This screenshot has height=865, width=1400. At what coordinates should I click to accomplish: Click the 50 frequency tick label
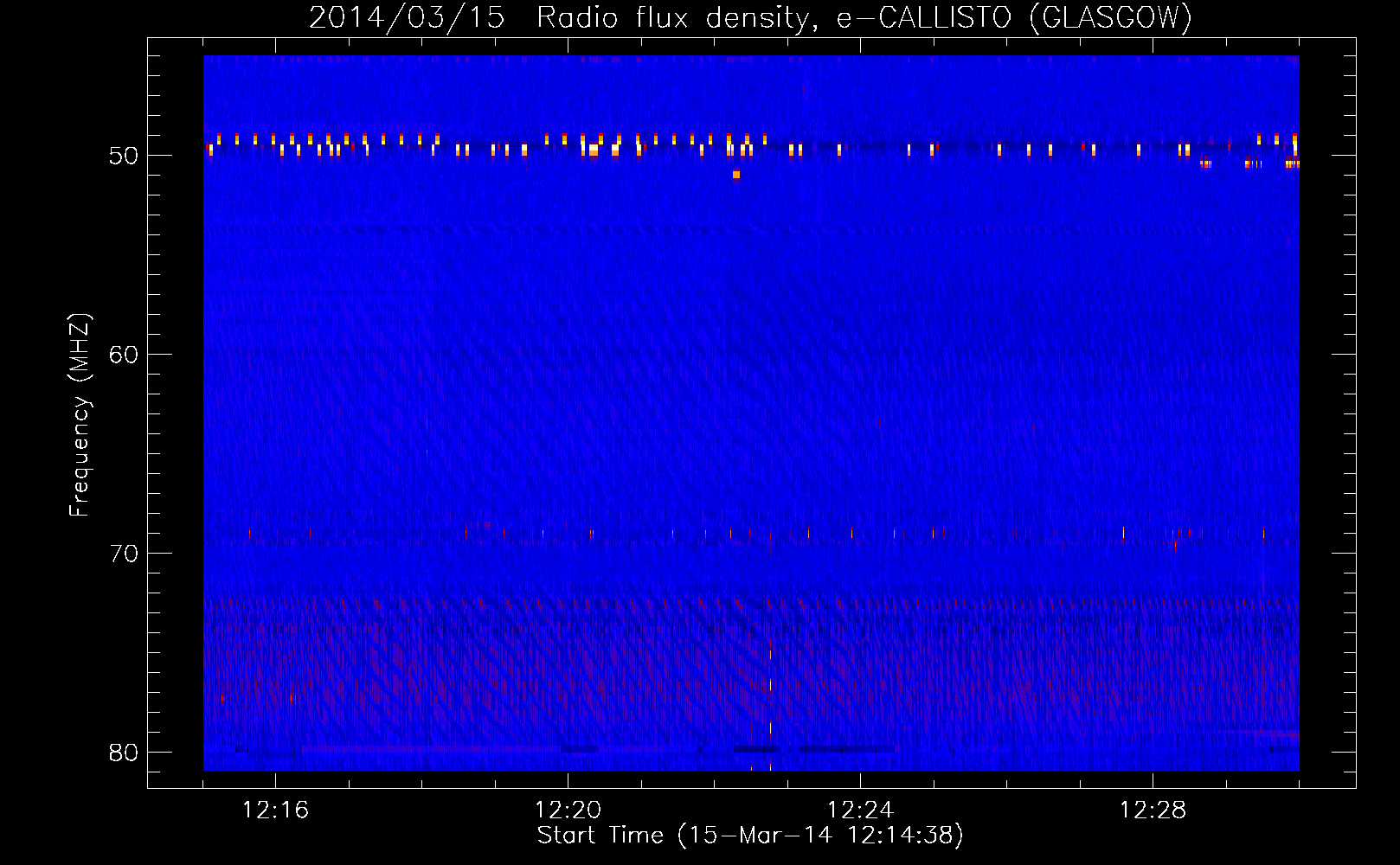pos(124,156)
